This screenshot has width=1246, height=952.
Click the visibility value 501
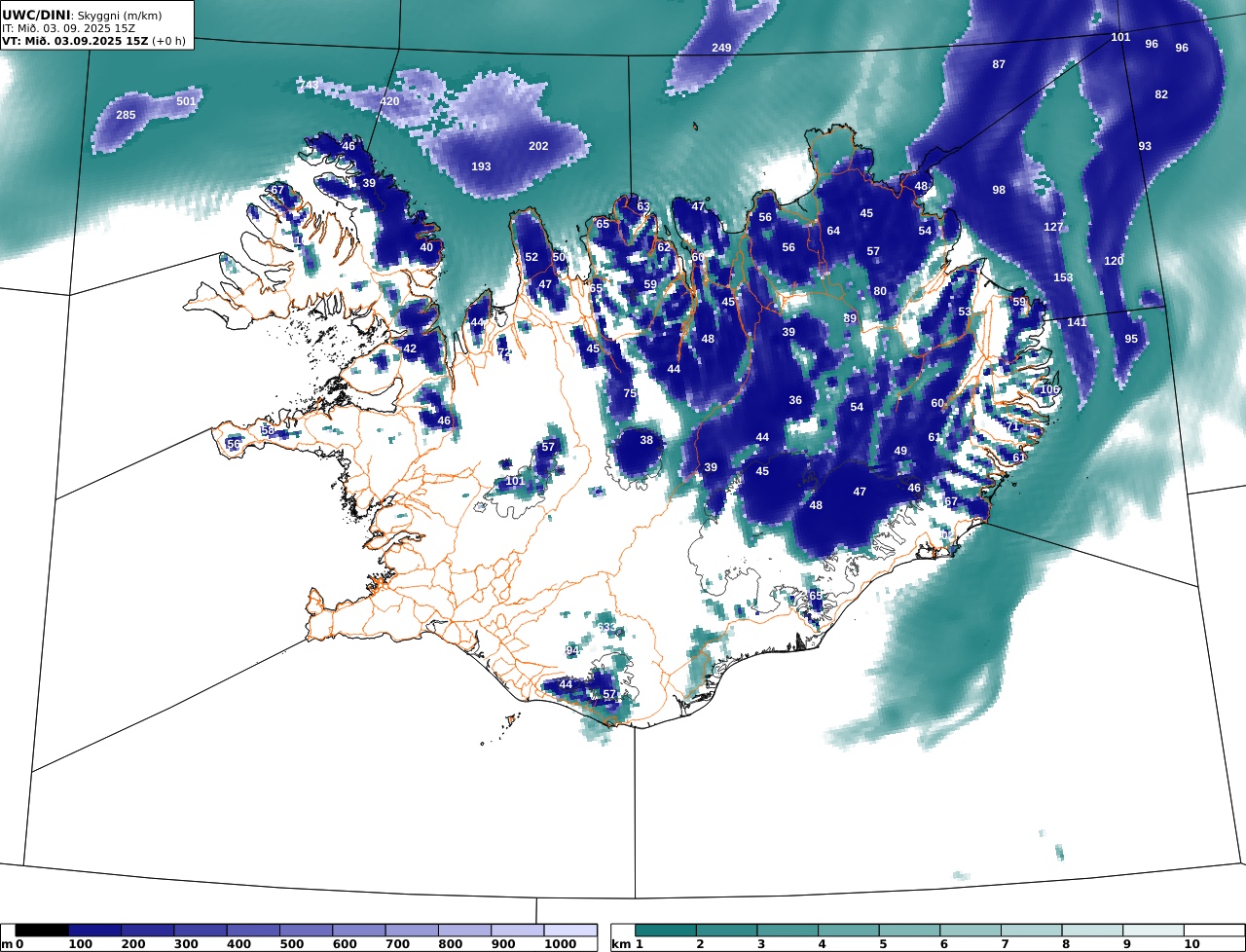(x=186, y=101)
